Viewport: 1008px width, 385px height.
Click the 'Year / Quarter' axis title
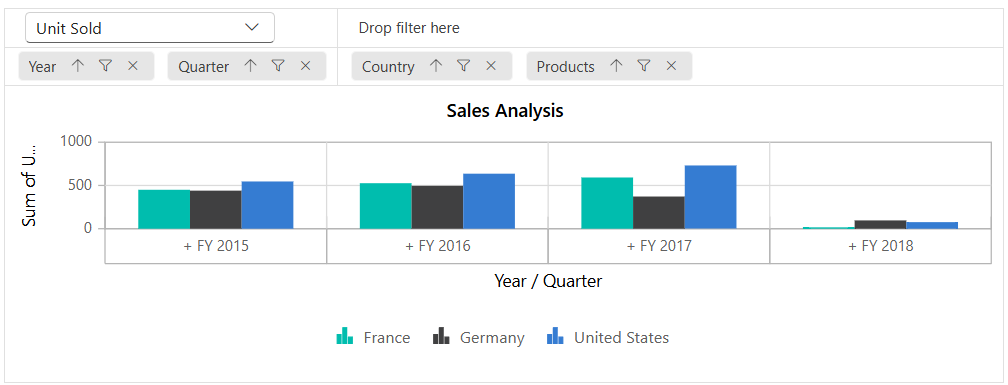[548, 281]
